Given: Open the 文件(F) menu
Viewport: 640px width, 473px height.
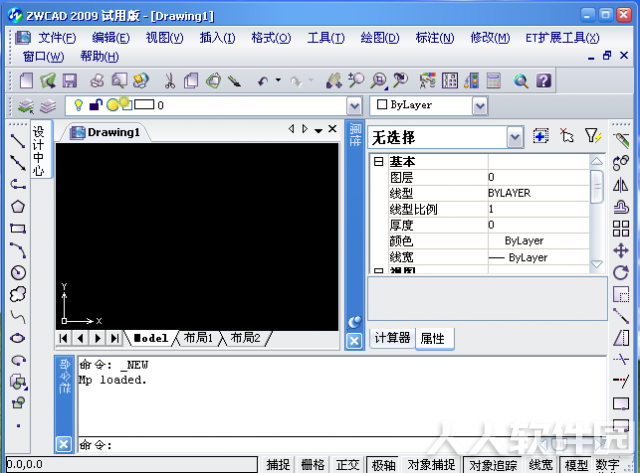Looking at the screenshot, I should tap(57, 38).
